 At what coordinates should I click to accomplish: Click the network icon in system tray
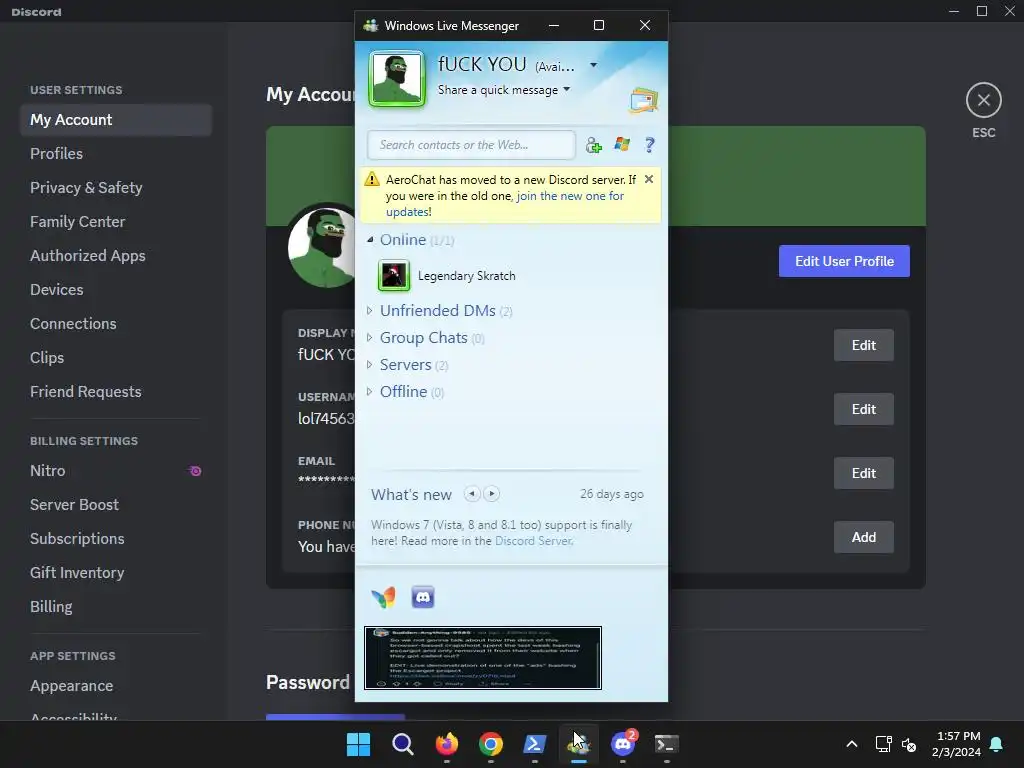coord(883,744)
